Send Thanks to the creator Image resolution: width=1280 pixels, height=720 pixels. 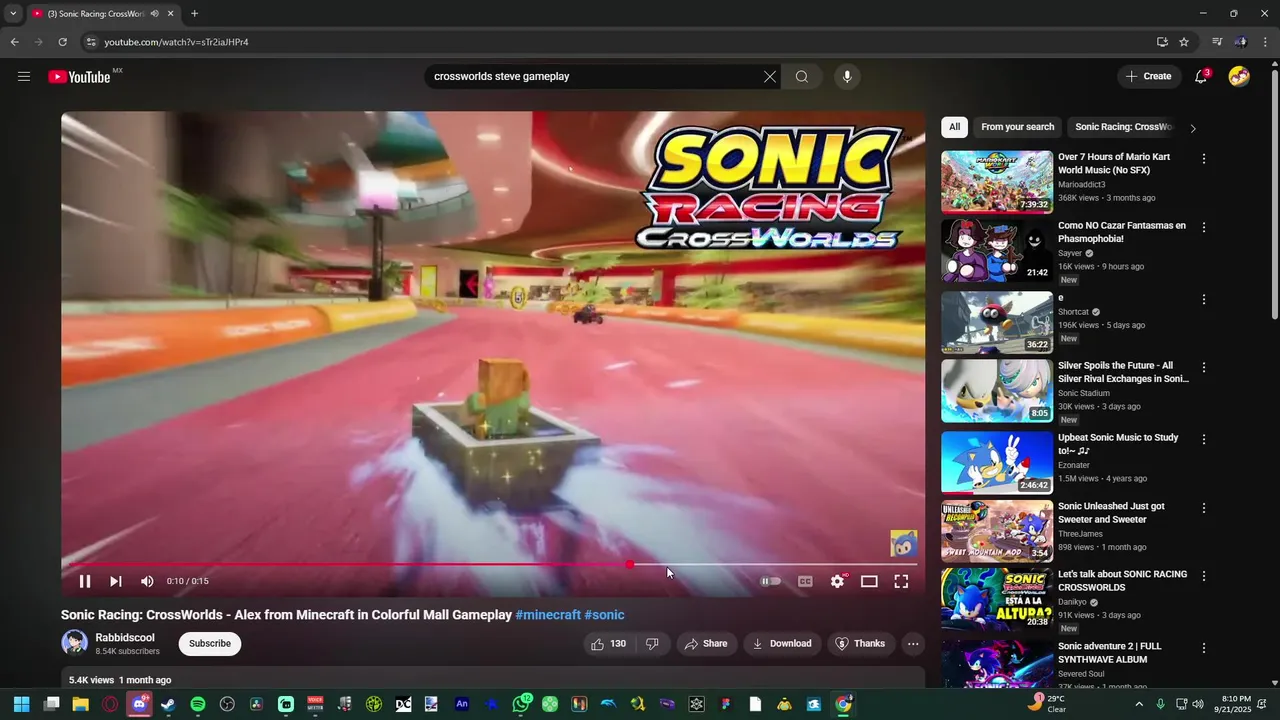pyautogui.click(x=860, y=644)
